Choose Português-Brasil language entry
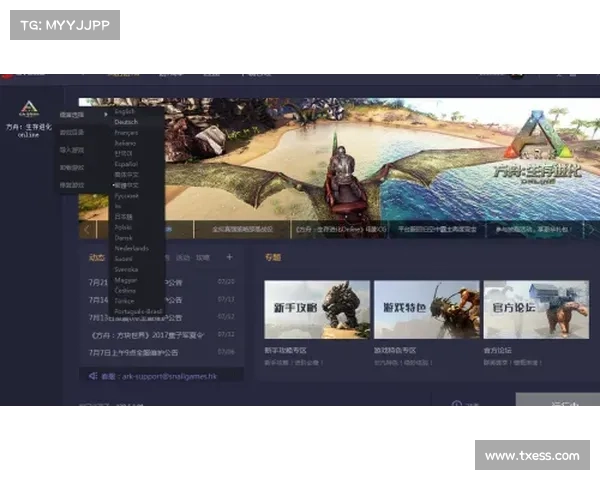The image size is (600, 480). (x=138, y=311)
